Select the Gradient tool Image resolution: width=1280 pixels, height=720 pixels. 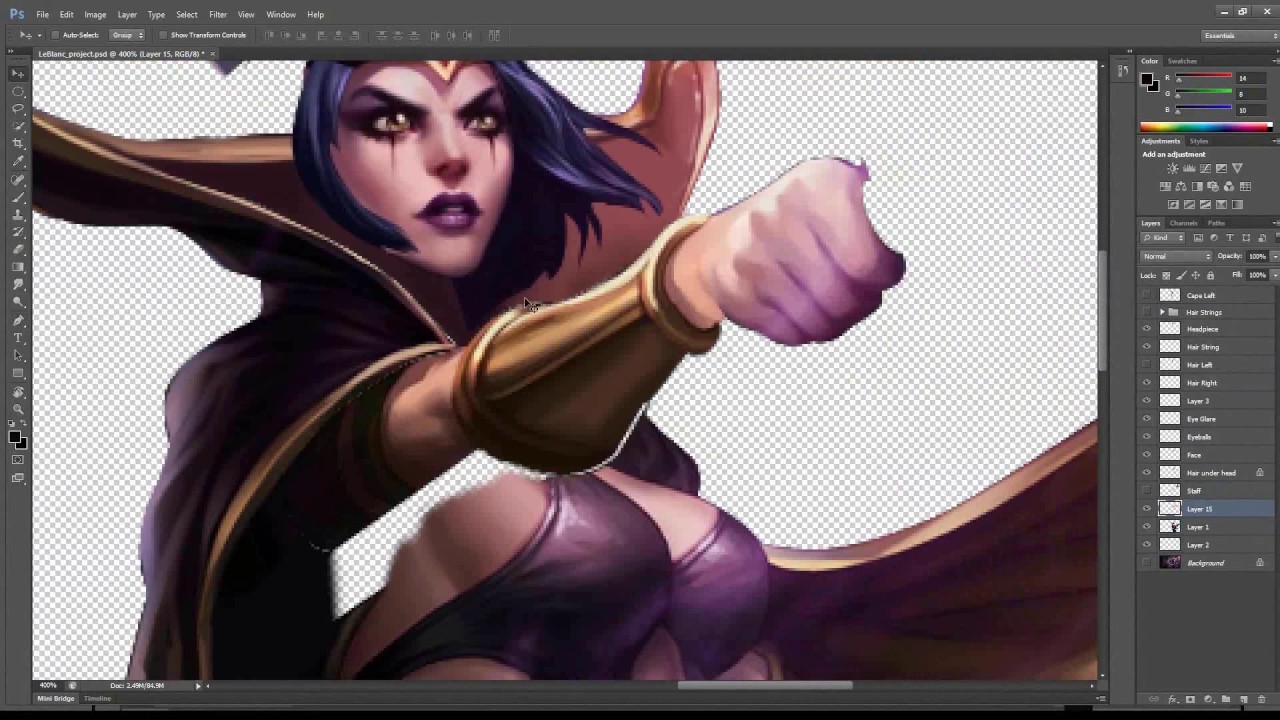point(18,267)
